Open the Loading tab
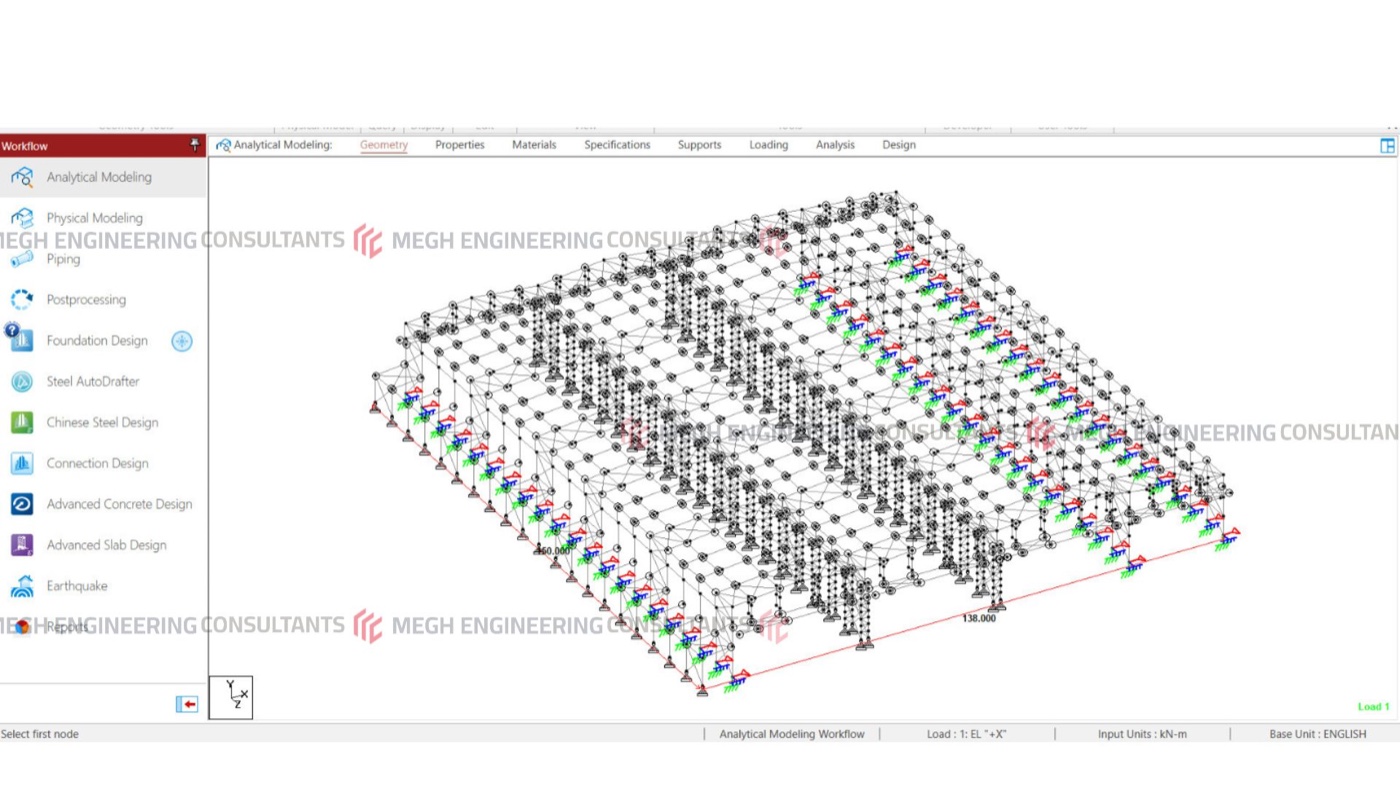Viewport: 1400px width, 787px height. [x=769, y=145]
